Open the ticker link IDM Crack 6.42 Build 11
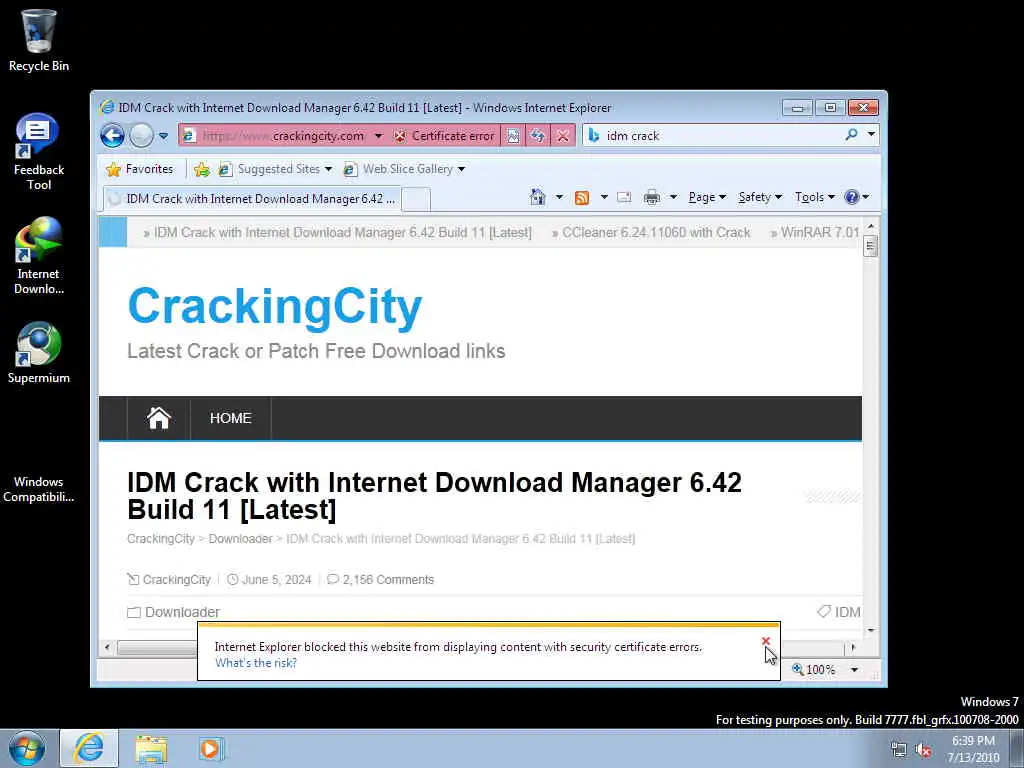The width and height of the screenshot is (1024, 768). click(x=343, y=232)
